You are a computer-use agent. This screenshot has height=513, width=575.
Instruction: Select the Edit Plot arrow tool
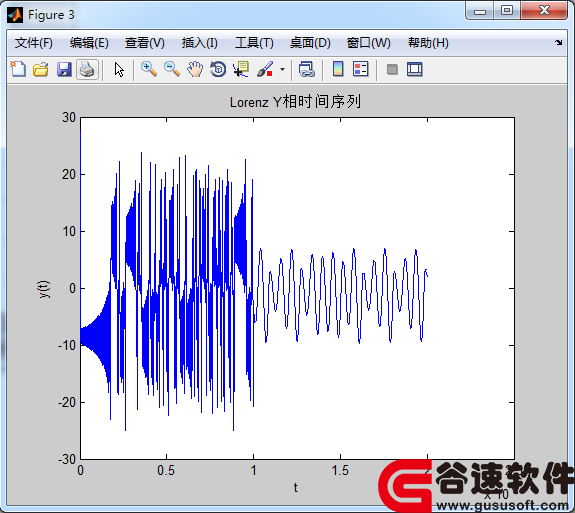coord(119,69)
